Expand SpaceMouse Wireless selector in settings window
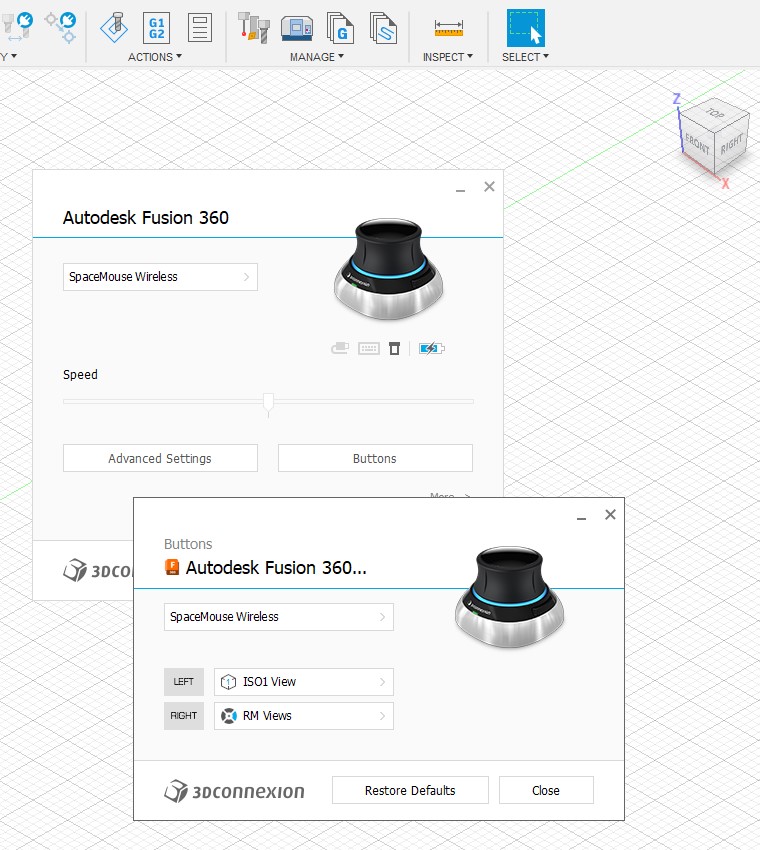760x850 pixels. point(160,277)
